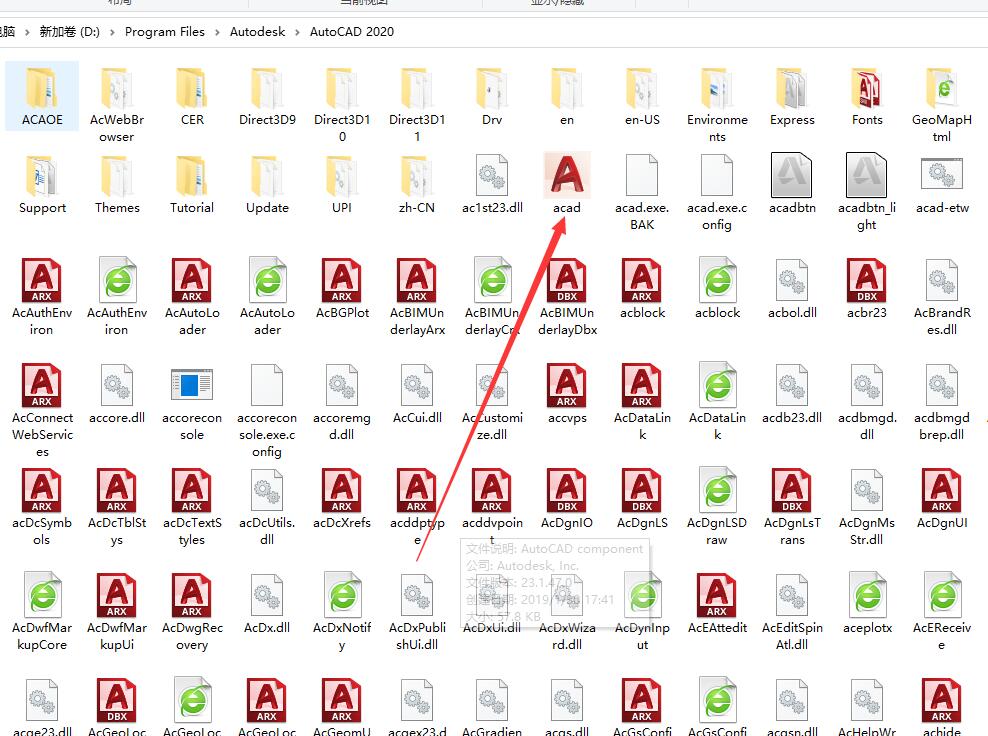Screen dimensions: 988x736
Task: Click the acadbtn_light file icon
Action: click(x=867, y=175)
